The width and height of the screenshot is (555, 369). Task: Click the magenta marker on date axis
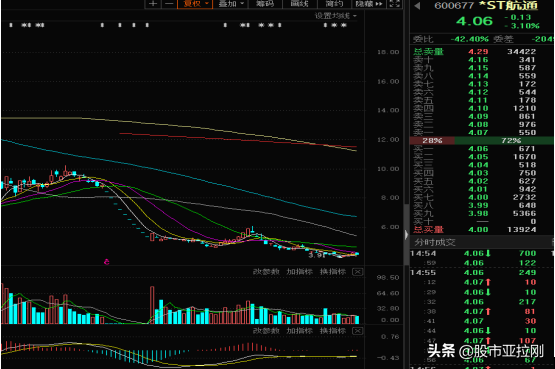pyautogui.click(x=107, y=262)
